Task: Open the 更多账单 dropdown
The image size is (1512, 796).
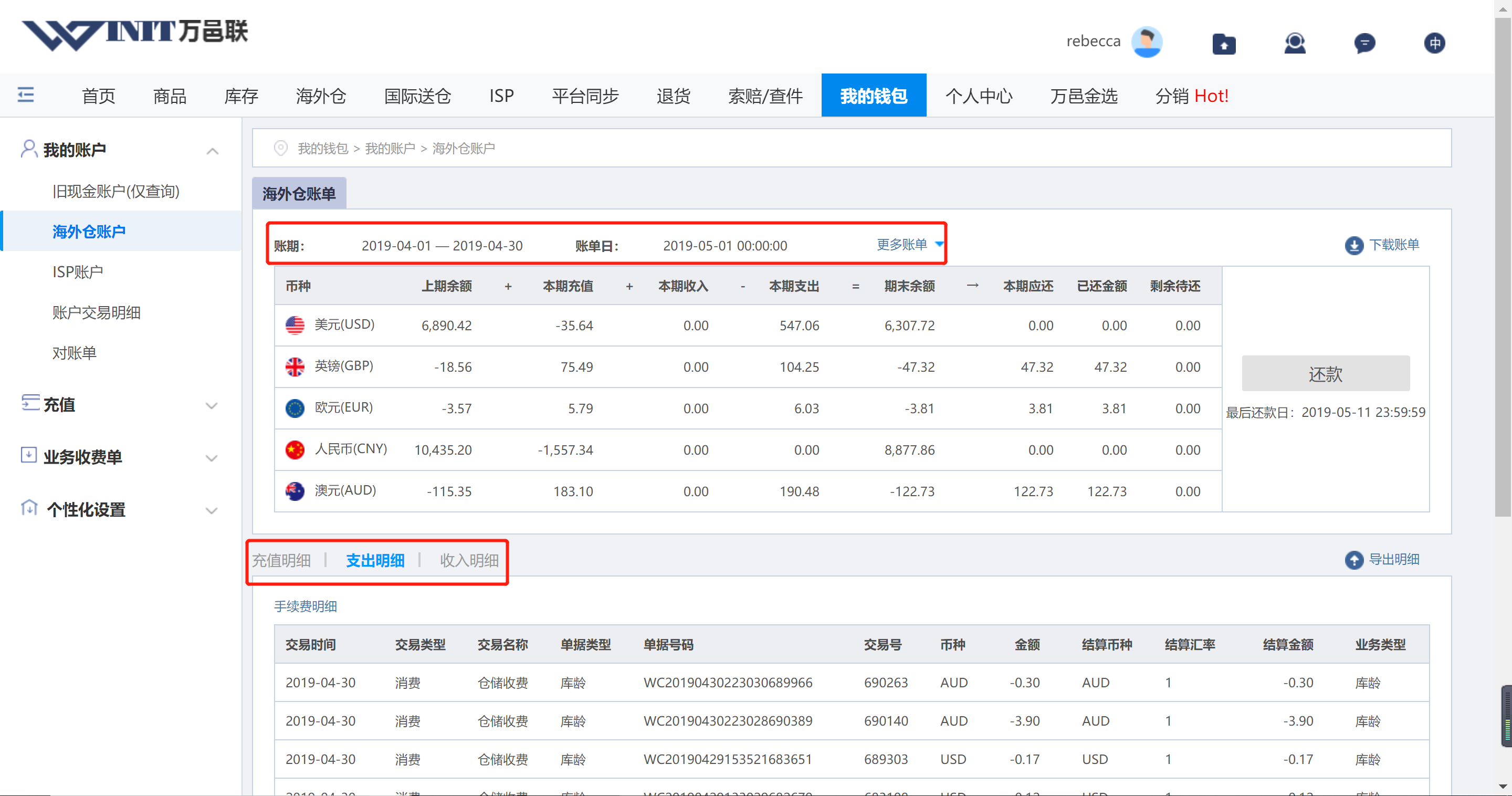Action: click(910, 244)
